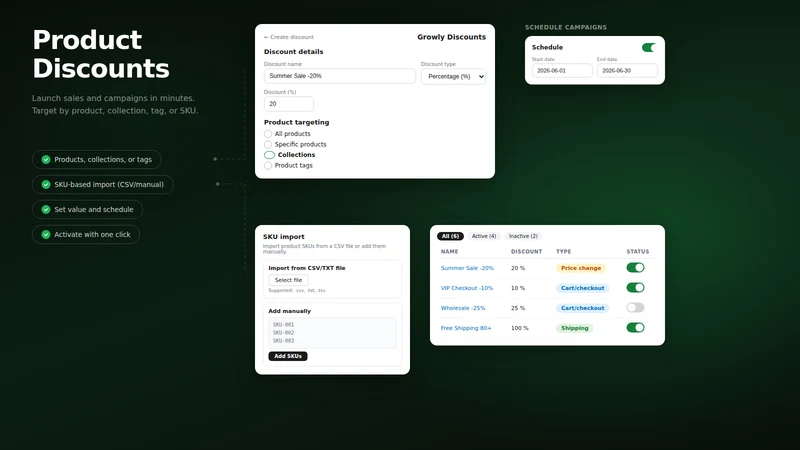The image size is (800, 450).
Task: Open the Wholesale -25% discount link
Action: point(463,308)
